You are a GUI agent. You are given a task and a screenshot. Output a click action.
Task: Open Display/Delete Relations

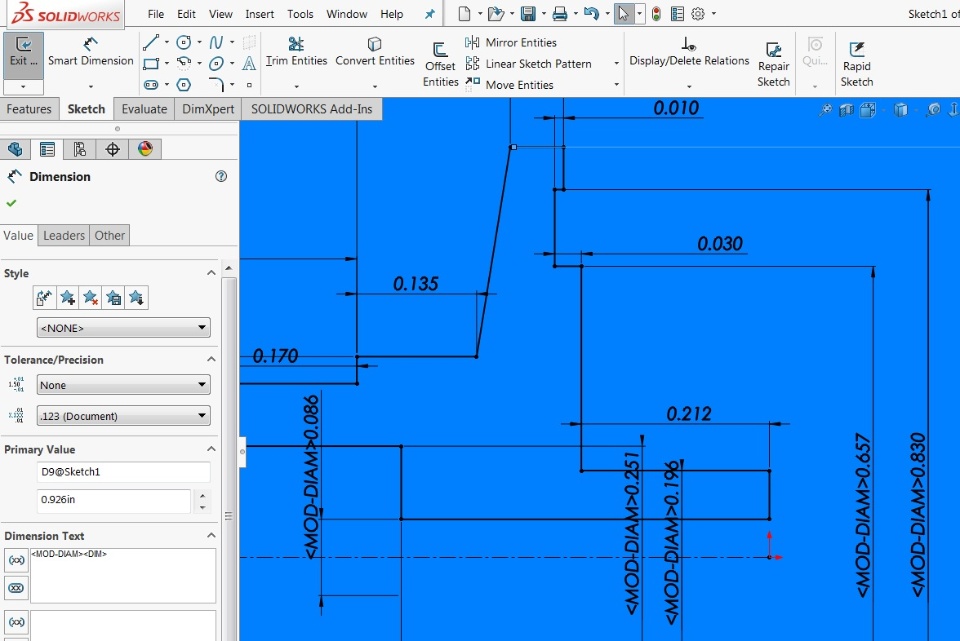point(689,51)
